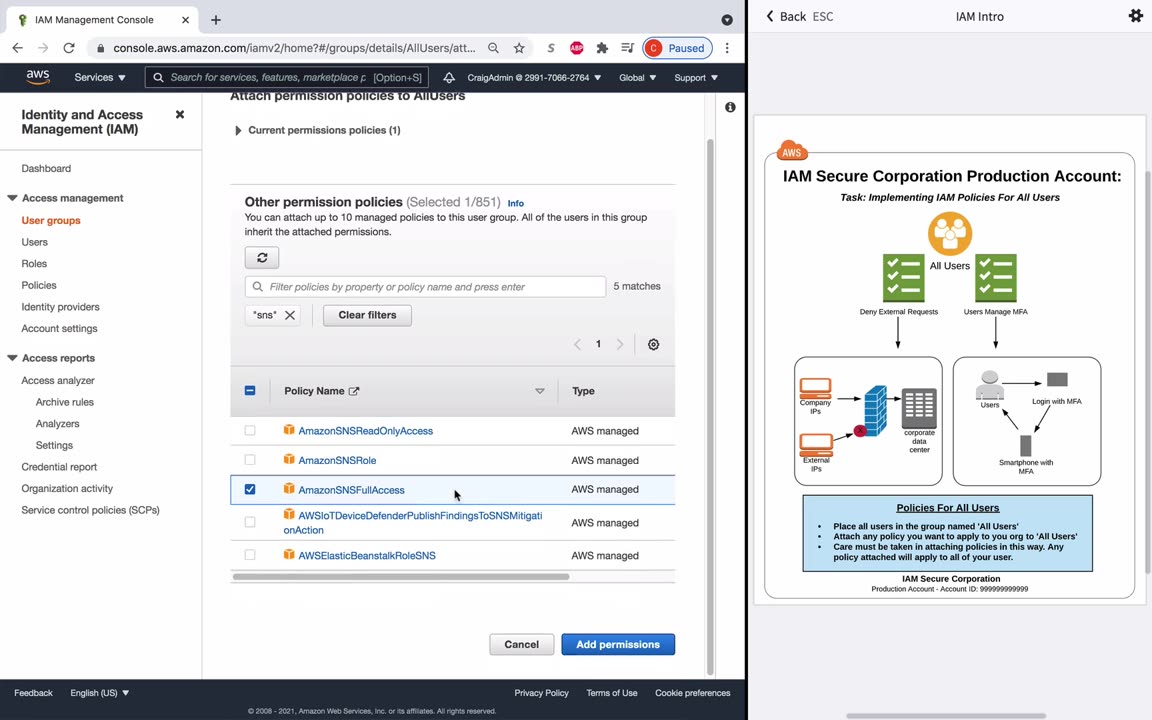Viewport: 1152px width, 720px height.
Task: Uncheck the AmazonSNSFullAccess checkbox
Action: tap(250, 489)
